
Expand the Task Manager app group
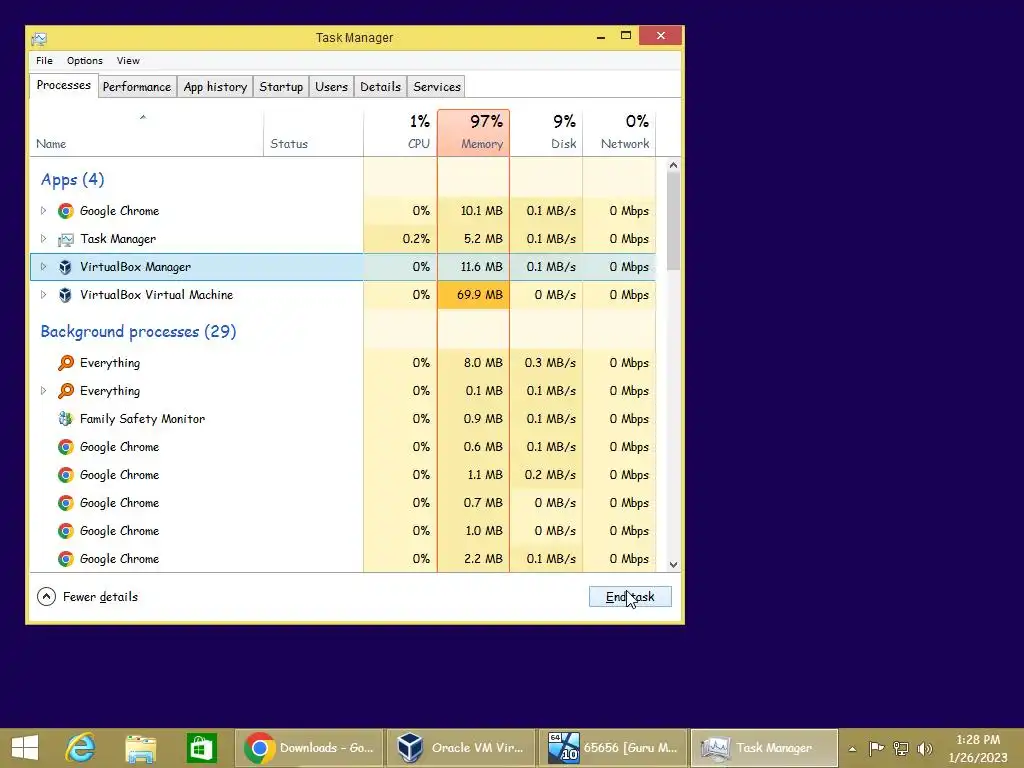43,239
